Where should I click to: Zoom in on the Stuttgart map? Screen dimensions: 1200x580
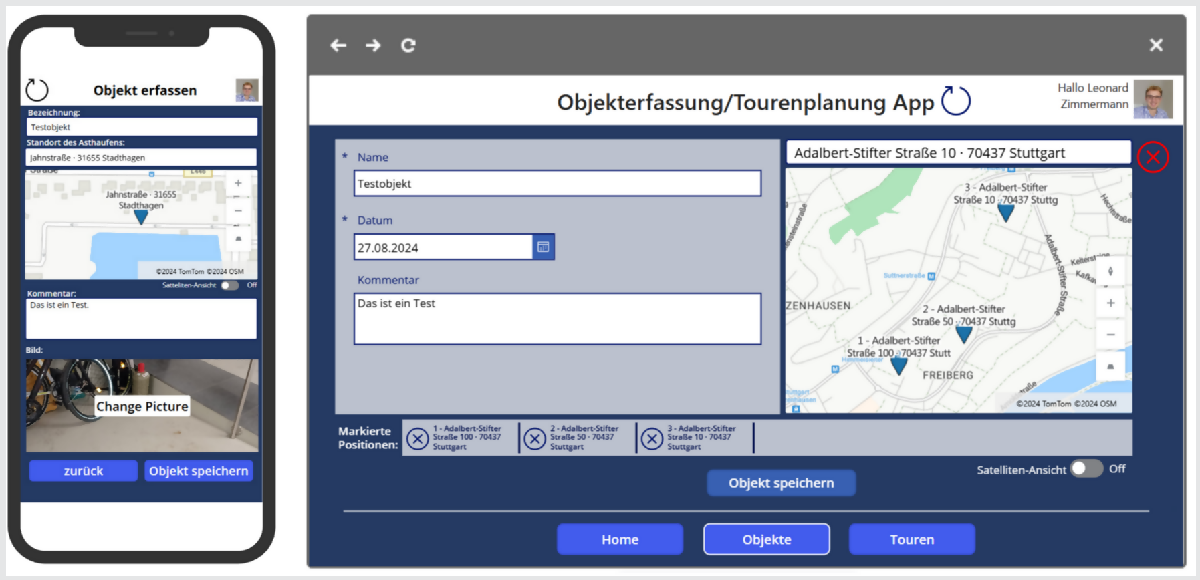pyautogui.click(x=1111, y=302)
